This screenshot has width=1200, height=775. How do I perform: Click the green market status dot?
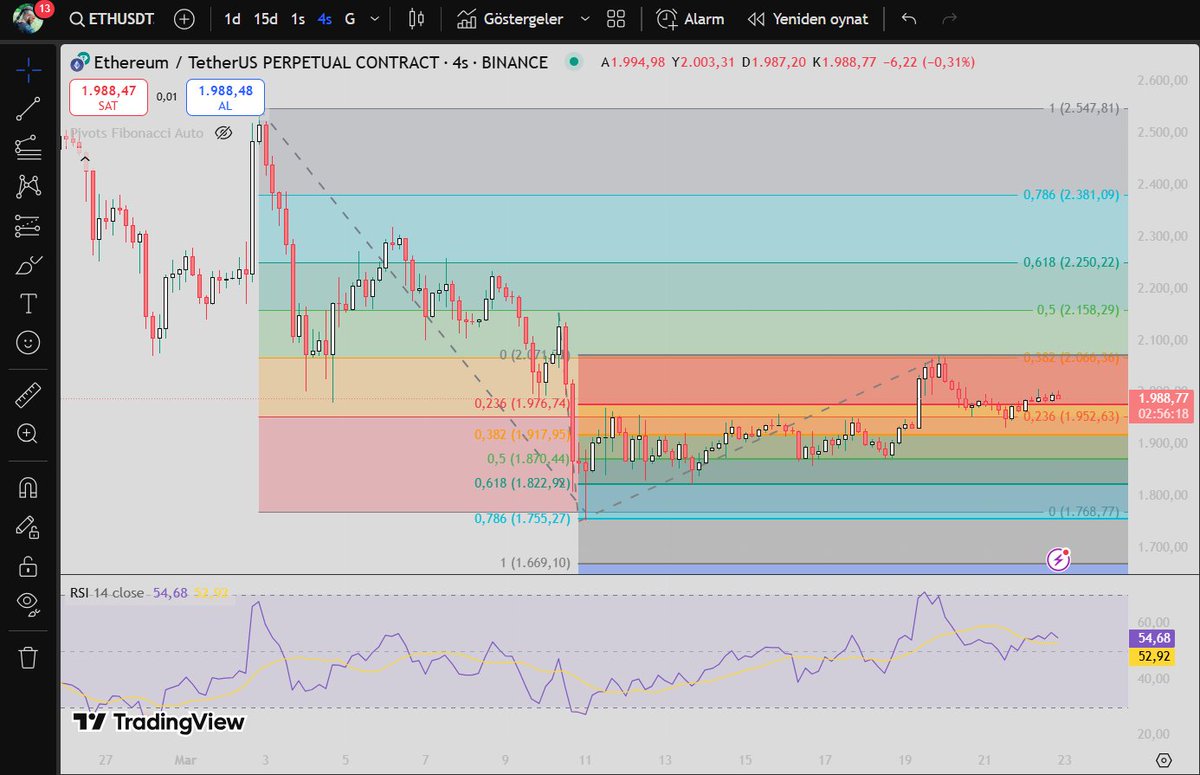click(573, 62)
